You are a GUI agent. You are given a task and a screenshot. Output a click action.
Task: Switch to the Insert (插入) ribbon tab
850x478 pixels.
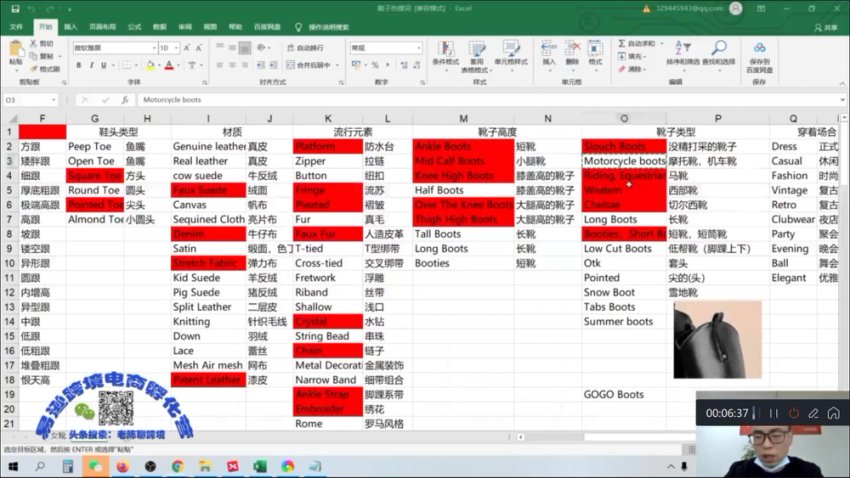(x=70, y=27)
